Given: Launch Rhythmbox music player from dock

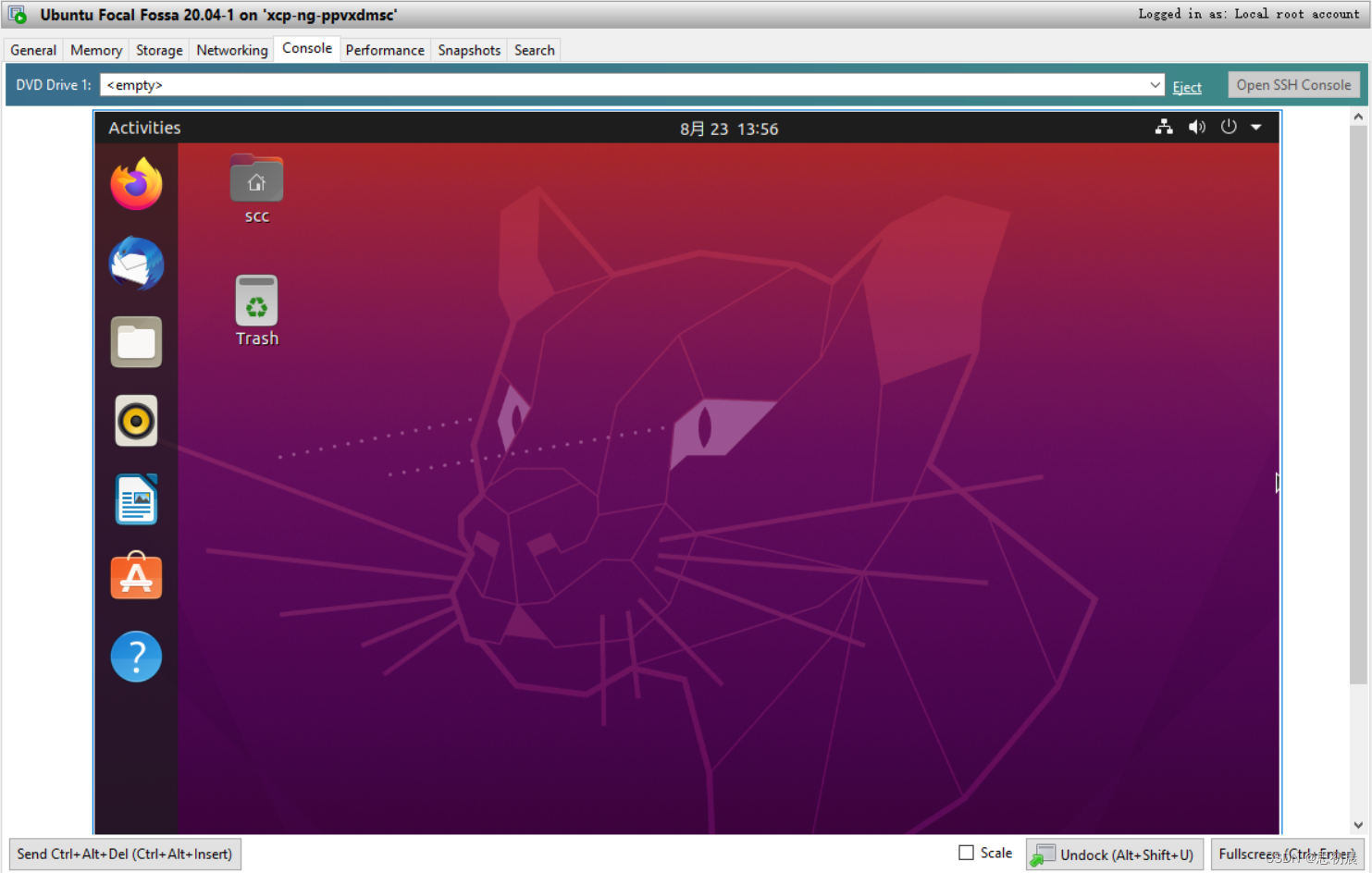Looking at the screenshot, I should (136, 421).
